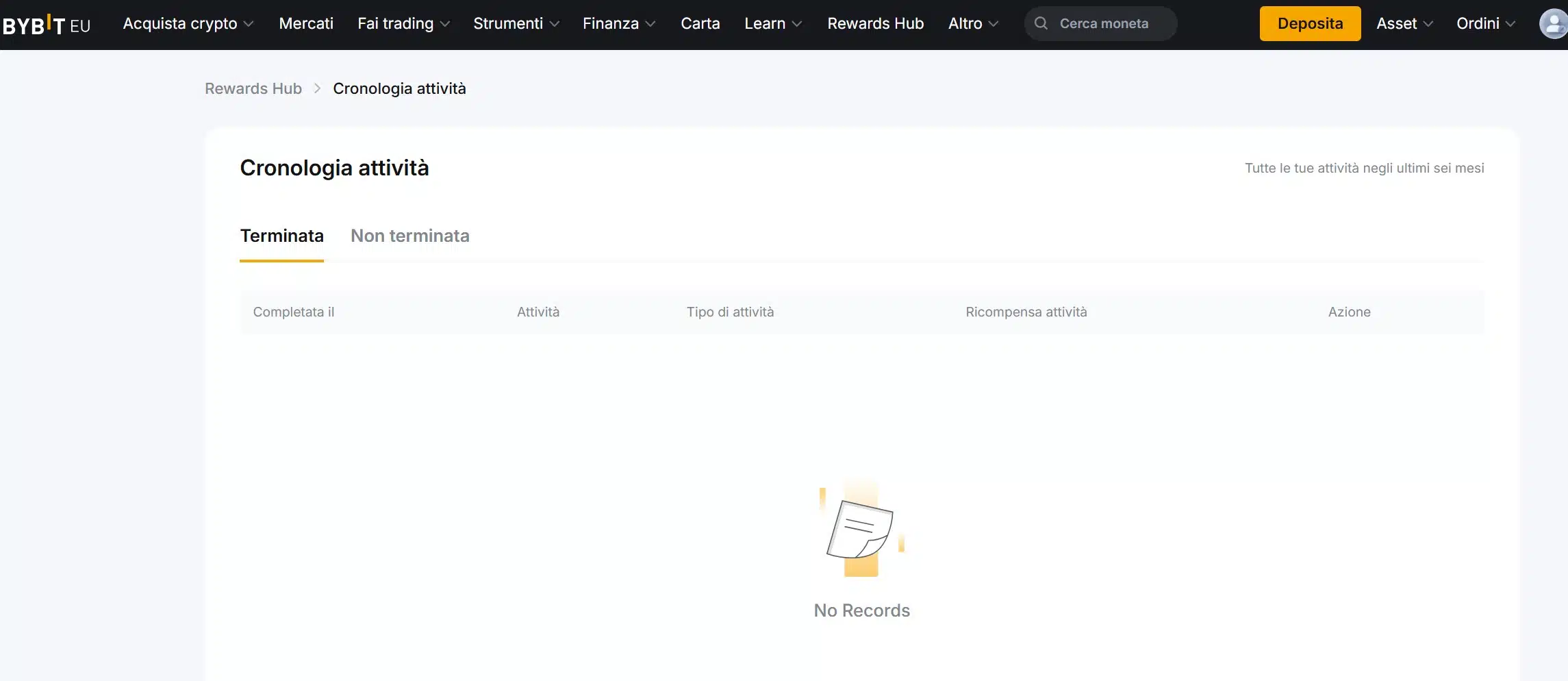Click the Bybit EU logo

(47, 25)
